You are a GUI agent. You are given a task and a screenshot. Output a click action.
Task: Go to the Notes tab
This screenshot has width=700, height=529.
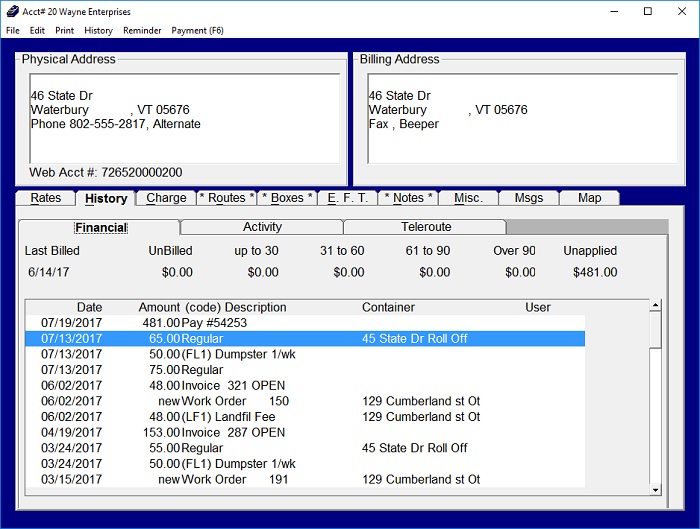pos(408,198)
